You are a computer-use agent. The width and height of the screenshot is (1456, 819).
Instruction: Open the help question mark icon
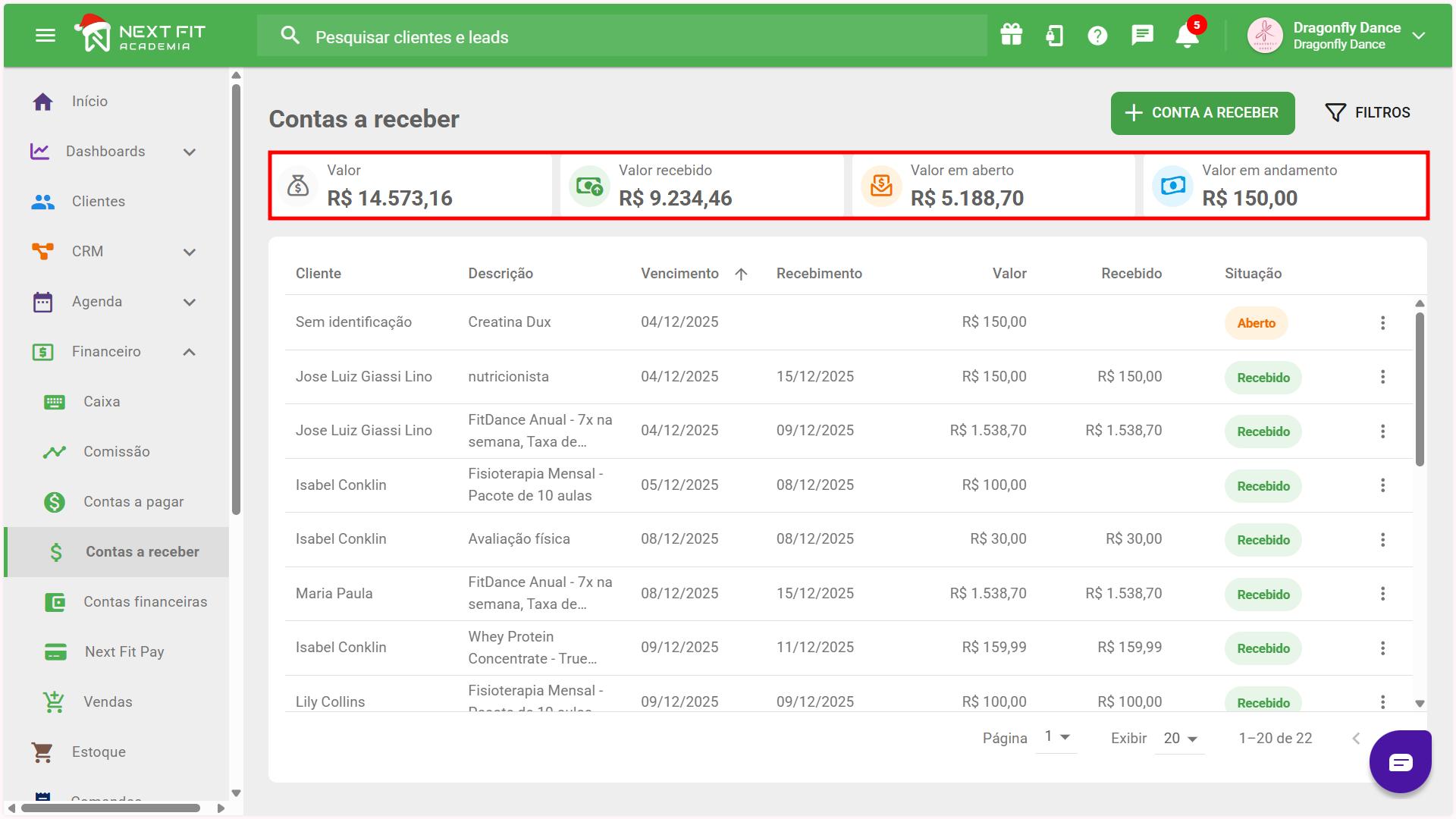point(1097,36)
